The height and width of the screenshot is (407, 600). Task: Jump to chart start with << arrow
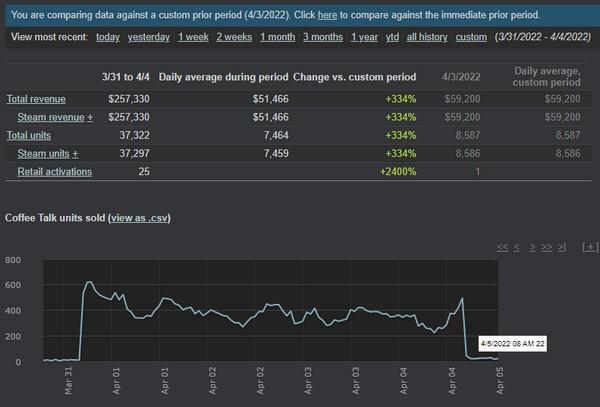[x=502, y=247]
